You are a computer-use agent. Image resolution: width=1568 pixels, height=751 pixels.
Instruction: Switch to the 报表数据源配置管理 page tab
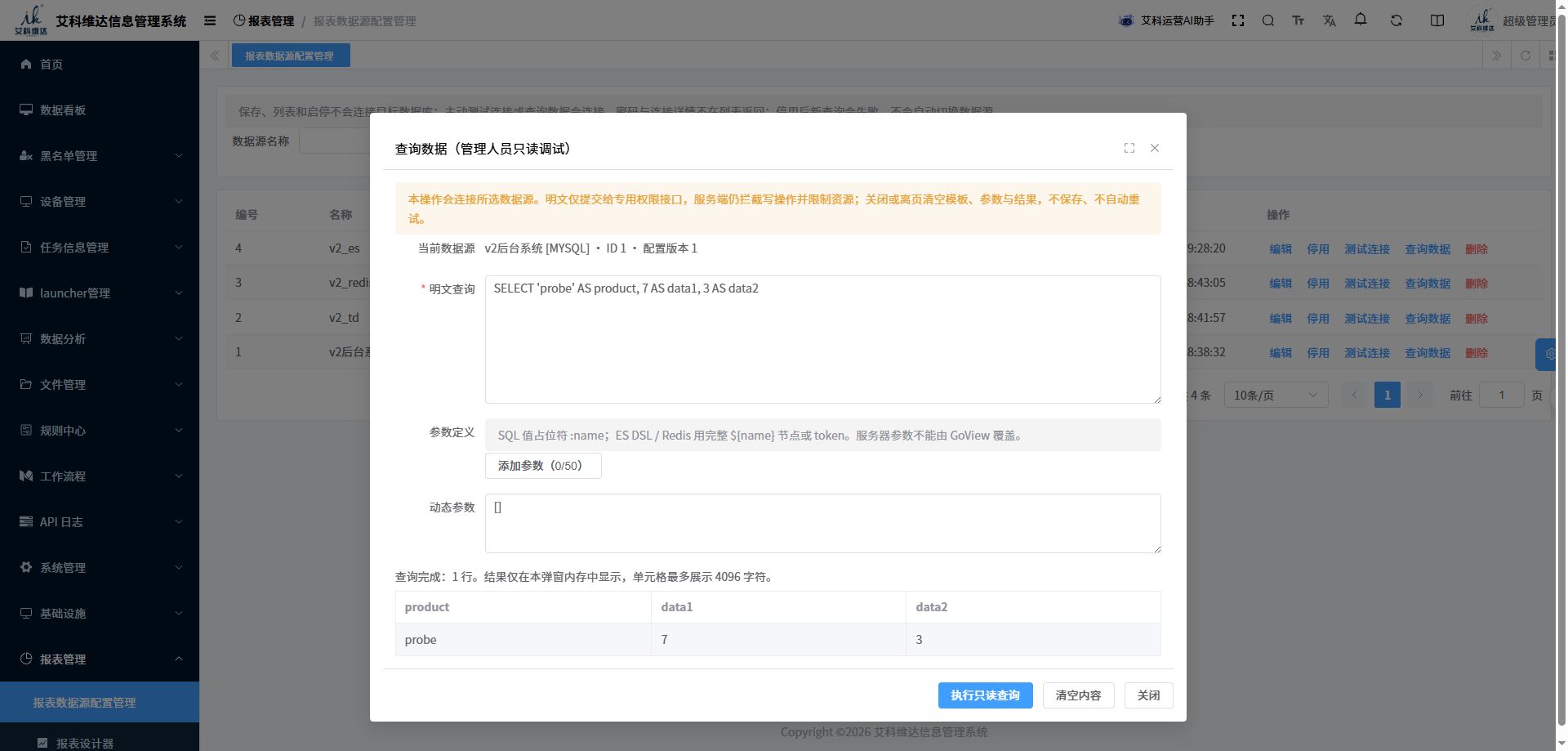pyautogui.click(x=290, y=56)
